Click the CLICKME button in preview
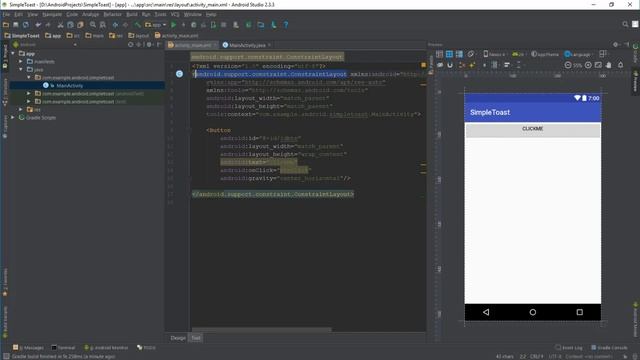The height and width of the screenshot is (360, 640). pos(533,130)
